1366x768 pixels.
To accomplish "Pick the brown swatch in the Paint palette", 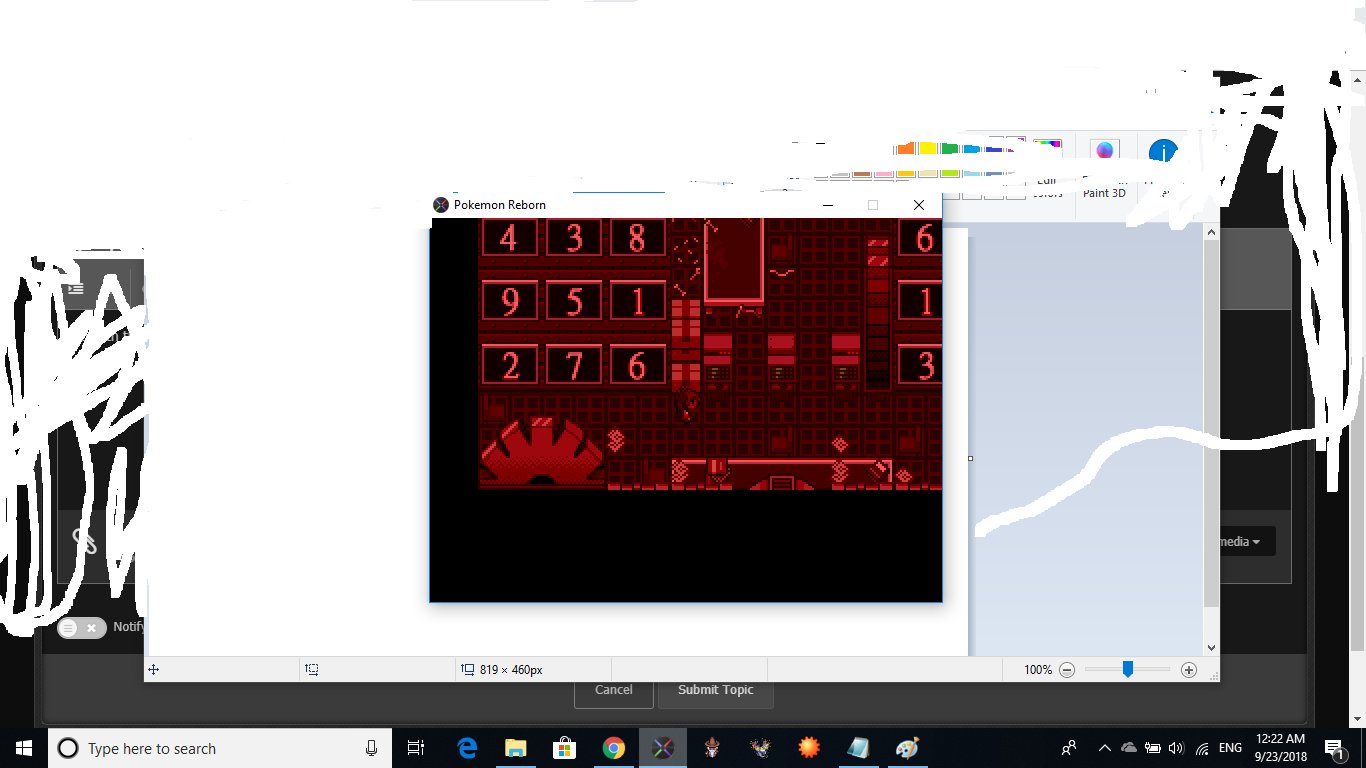I will point(864,172).
